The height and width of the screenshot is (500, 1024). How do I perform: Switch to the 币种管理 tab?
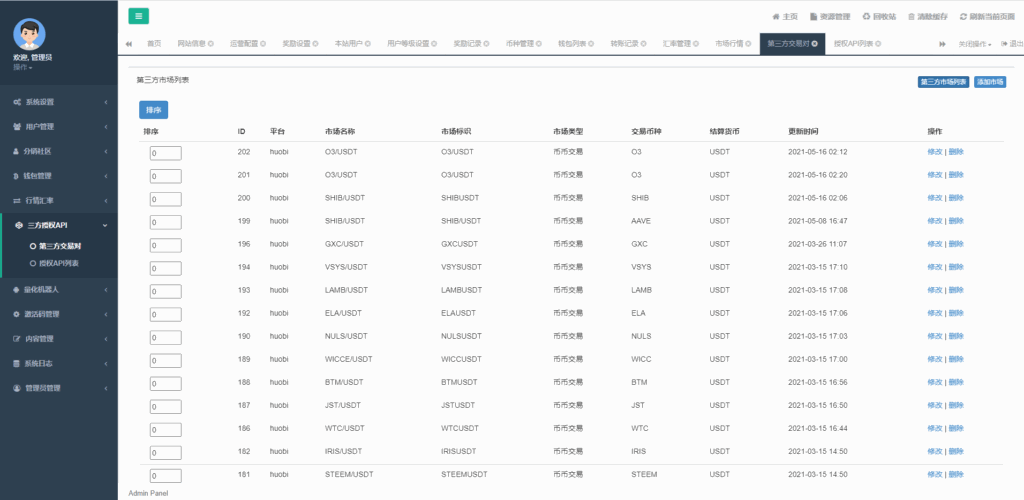(524, 44)
